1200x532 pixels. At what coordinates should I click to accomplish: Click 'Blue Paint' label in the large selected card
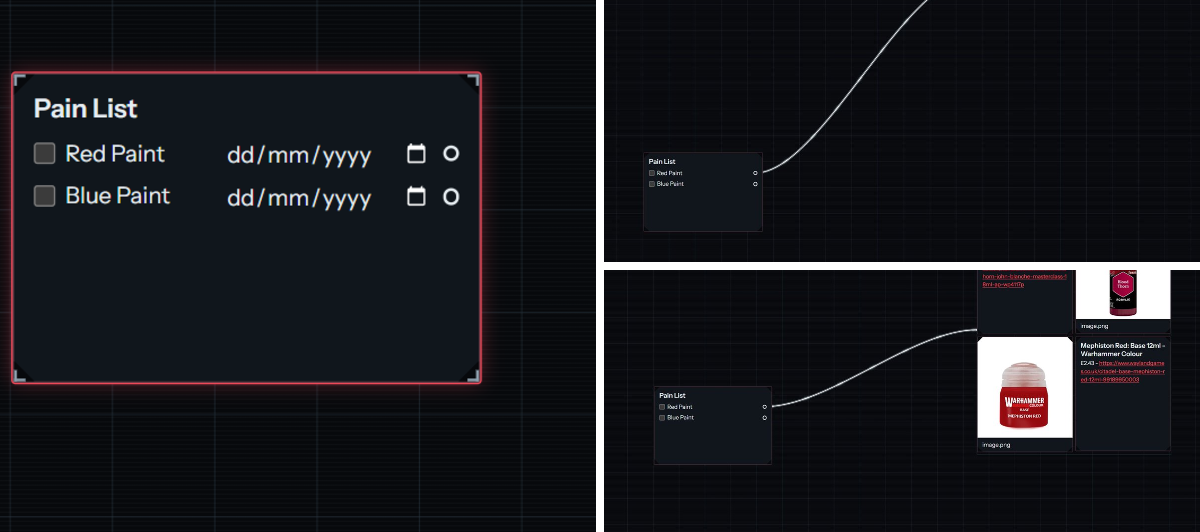(118, 195)
